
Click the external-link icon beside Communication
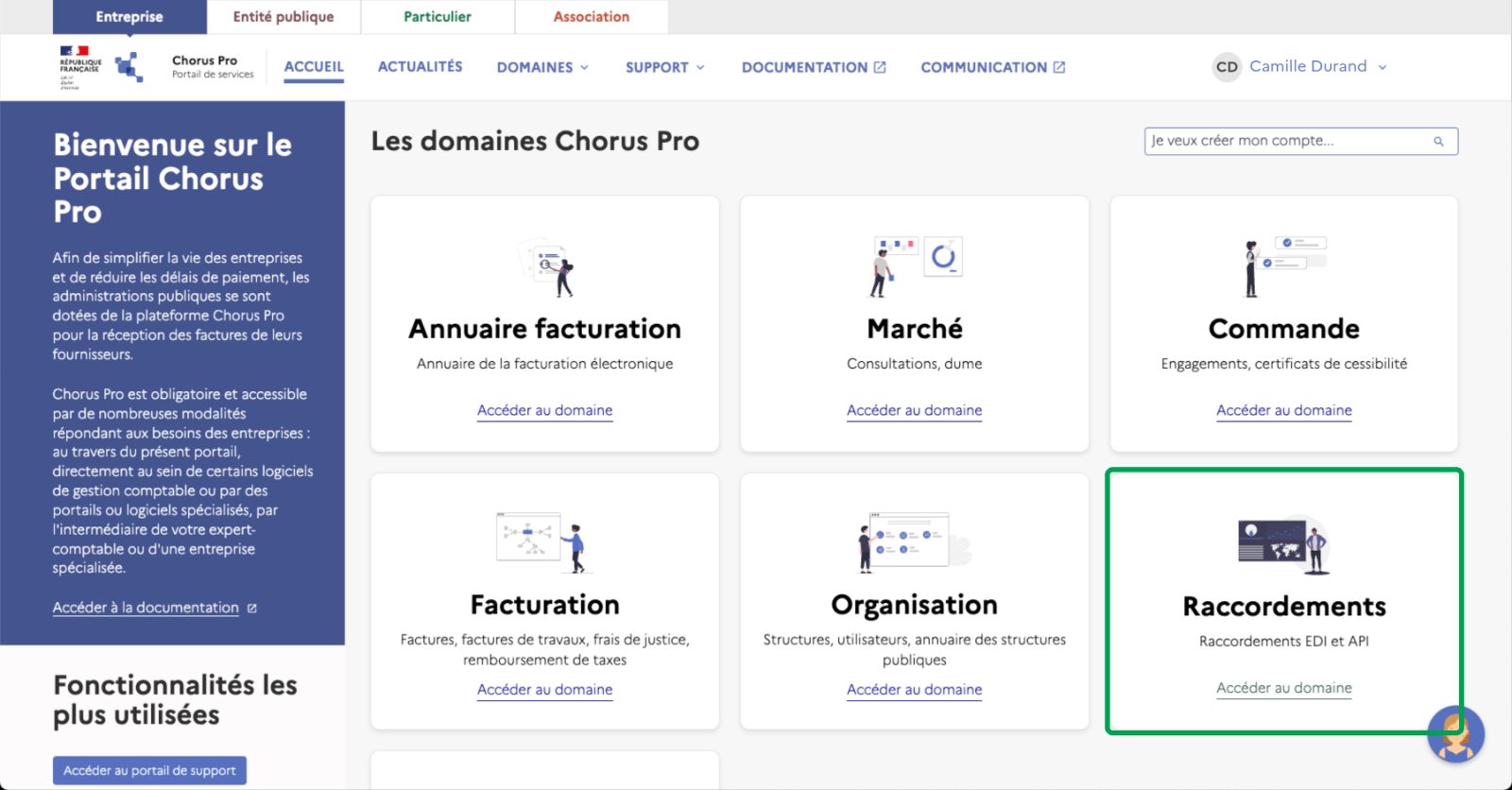pos(1059,67)
